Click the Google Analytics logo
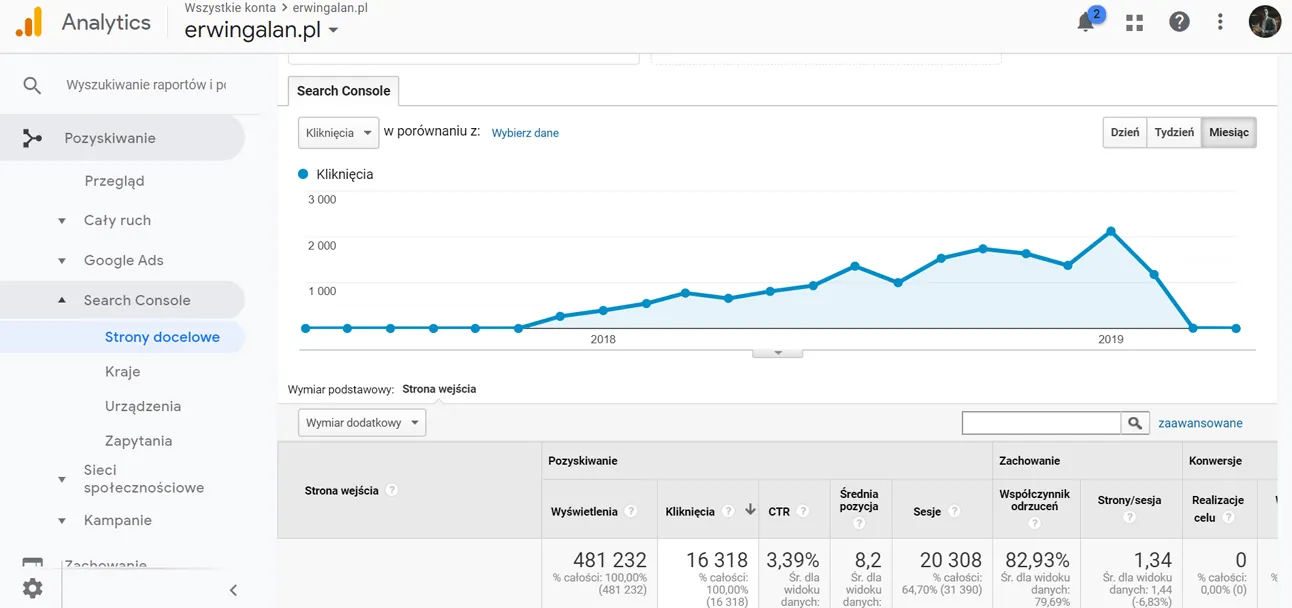 [29, 22]
